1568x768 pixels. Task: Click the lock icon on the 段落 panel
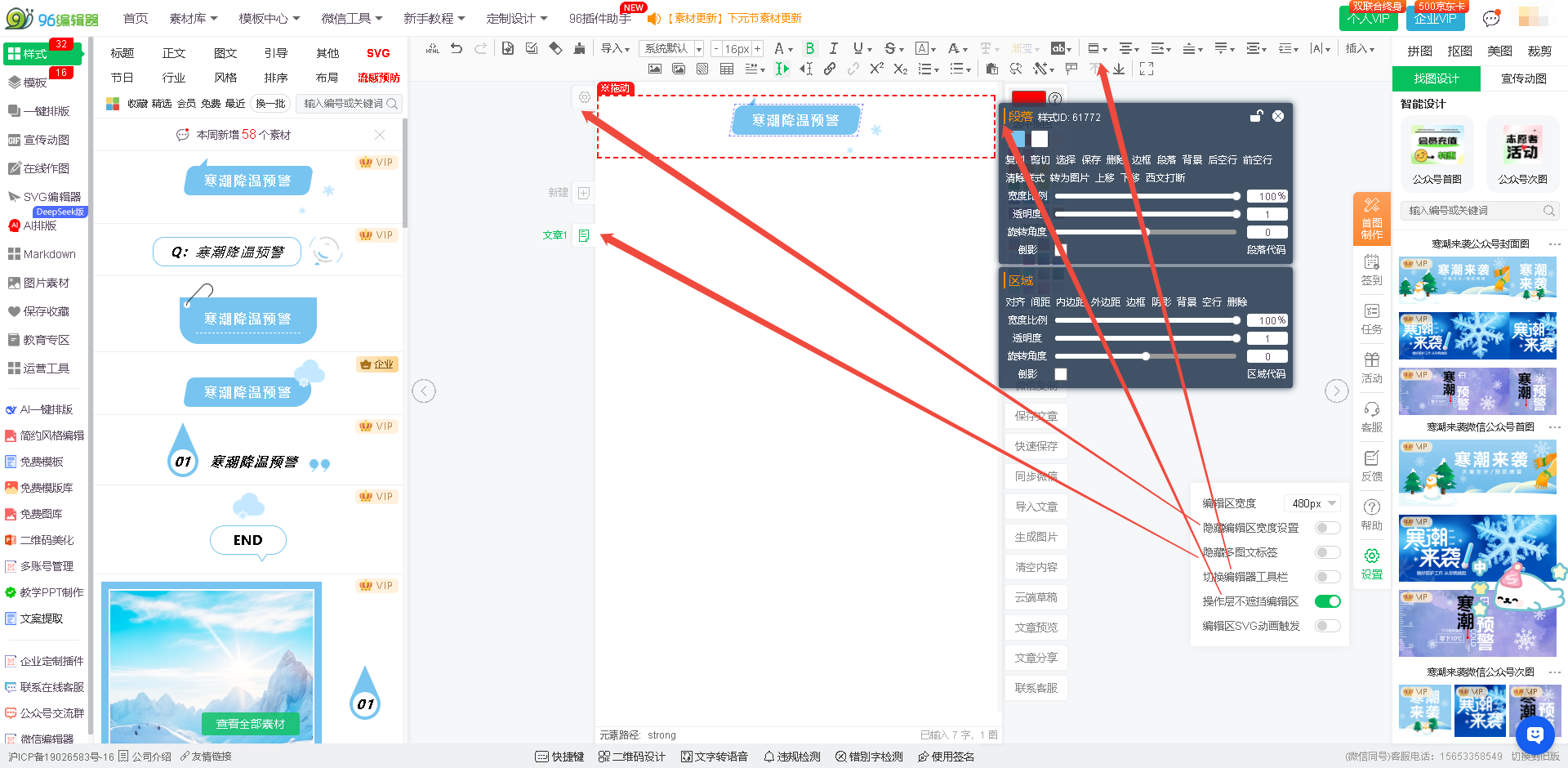pos(1256,117)
